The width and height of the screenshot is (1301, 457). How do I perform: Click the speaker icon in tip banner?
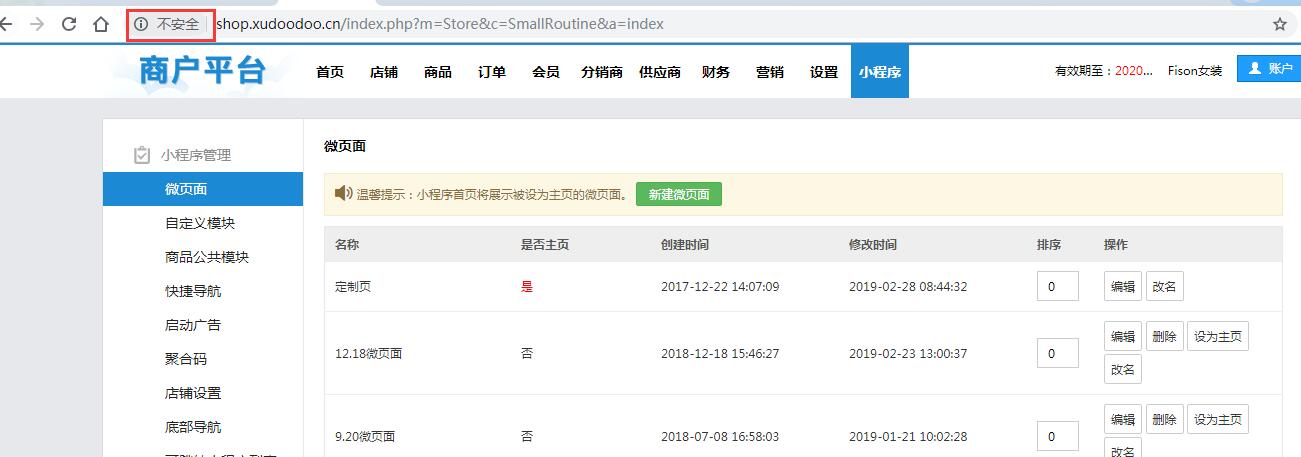coord(343,194)
